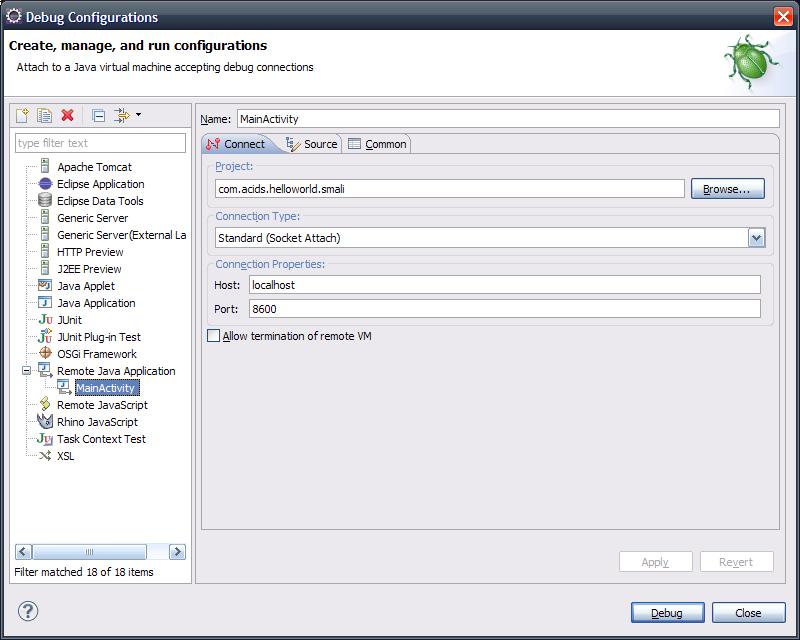Click the Name input field
Viewport: 800px width, 640px height.
click(508, 118)
